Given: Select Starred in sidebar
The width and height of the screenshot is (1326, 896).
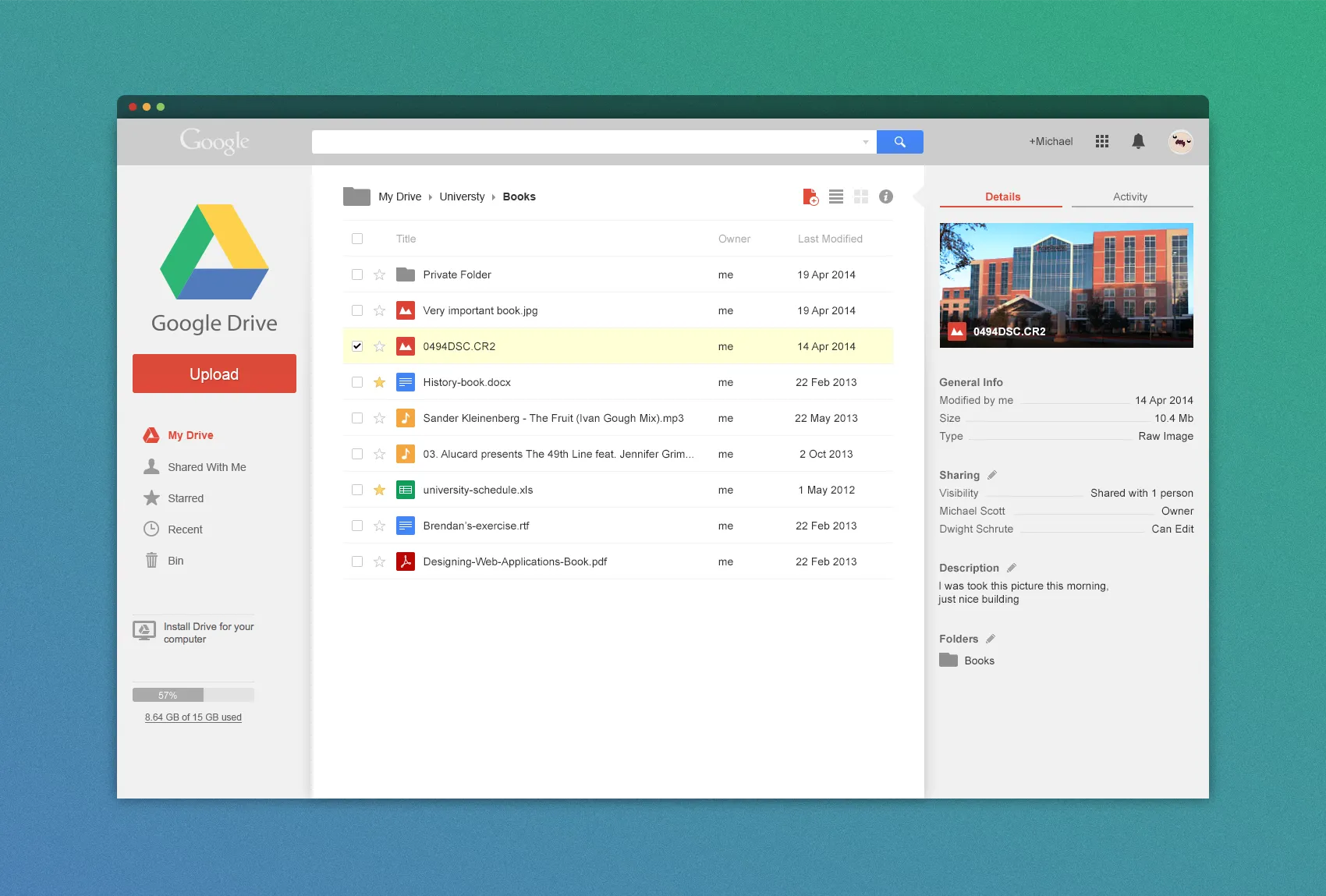Looking at the screenshot, I should pos(186,498).
